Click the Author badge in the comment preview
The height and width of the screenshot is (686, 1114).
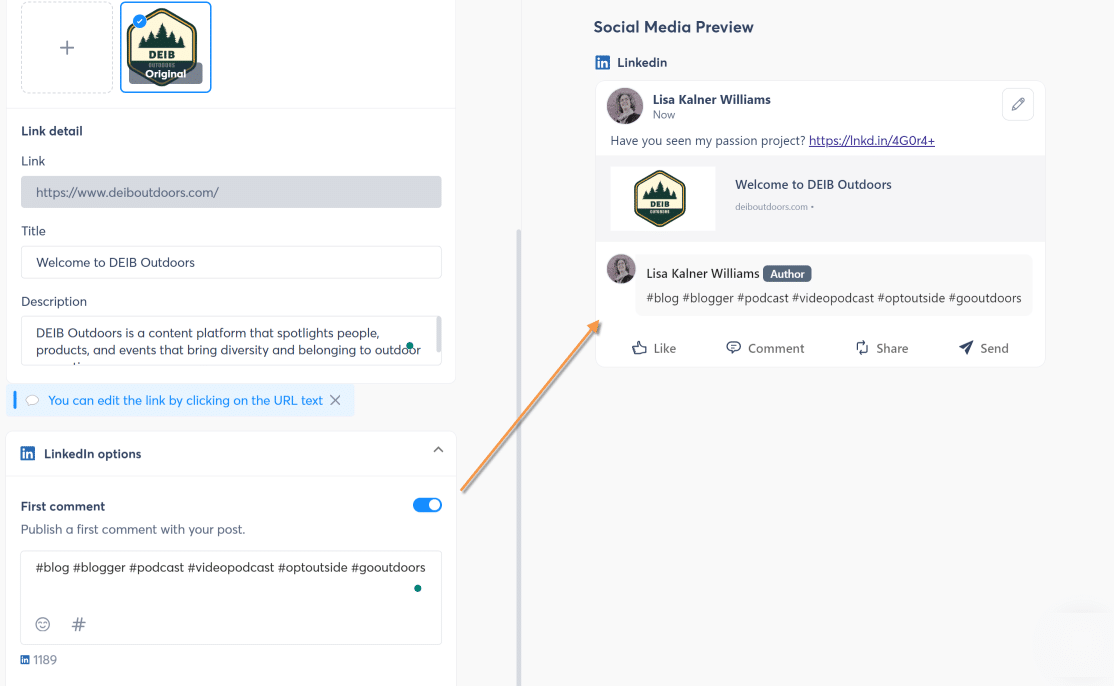tap(787, 273)
